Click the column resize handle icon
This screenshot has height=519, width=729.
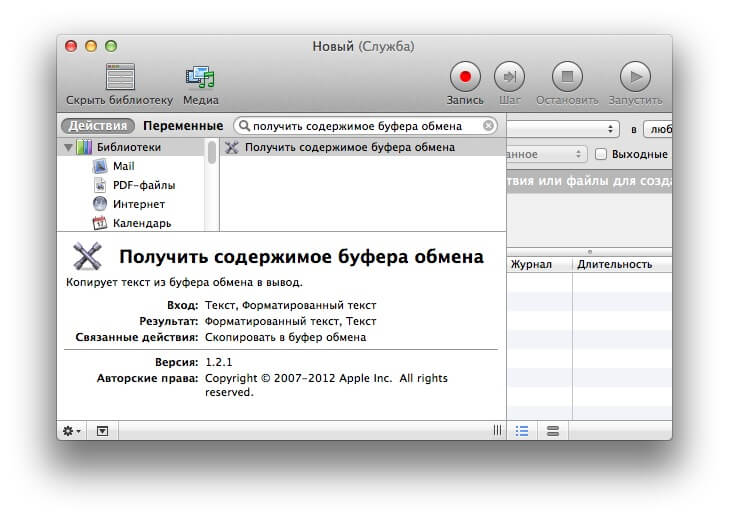[x=497, y=431]
